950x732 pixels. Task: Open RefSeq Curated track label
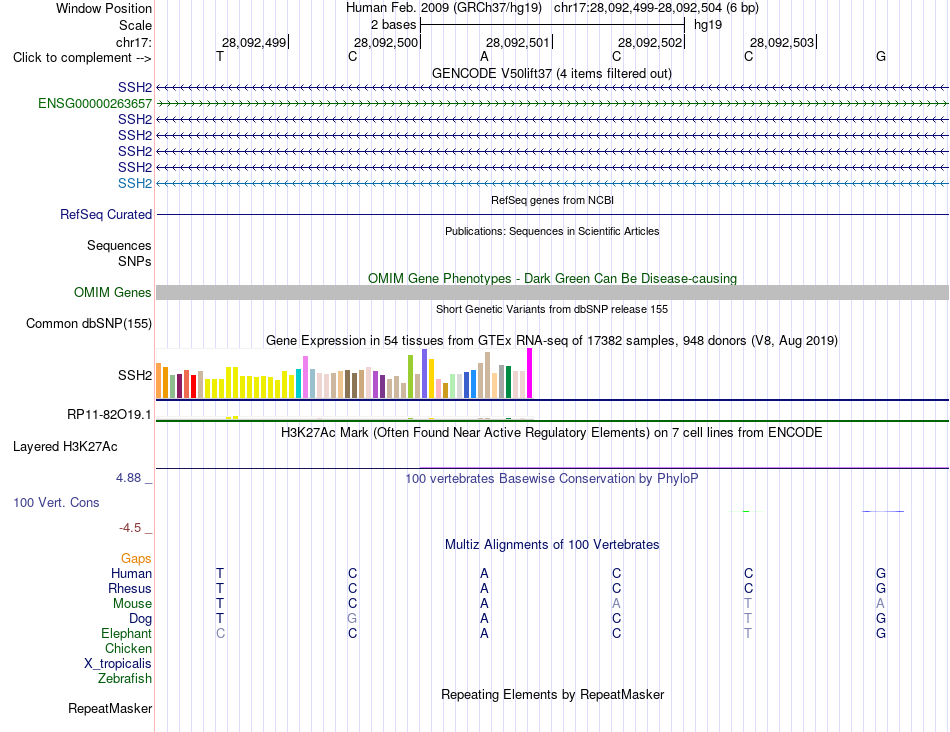(x=105, y=215)
